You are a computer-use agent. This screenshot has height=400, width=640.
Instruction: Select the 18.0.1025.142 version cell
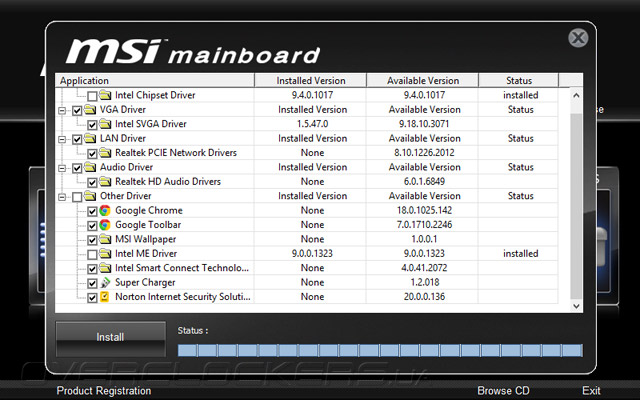pos(424,210)
